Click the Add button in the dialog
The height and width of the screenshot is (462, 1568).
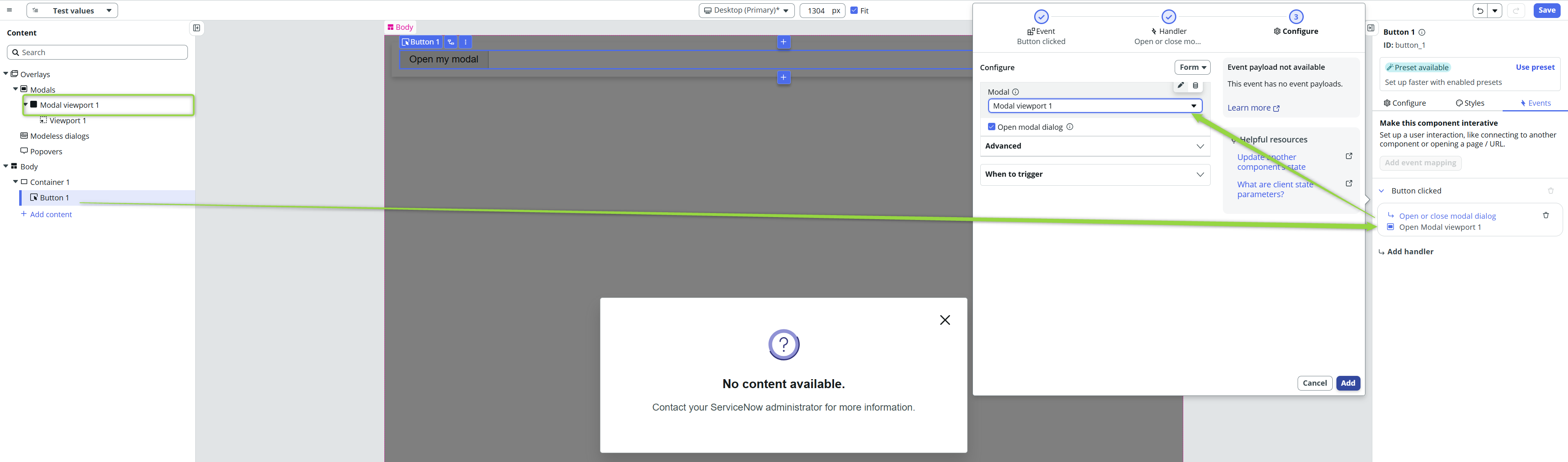tap(1348, 383)
